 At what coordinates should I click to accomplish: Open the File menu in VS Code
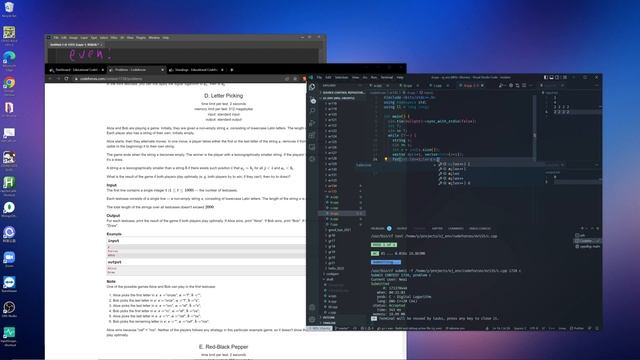point(319,77)
